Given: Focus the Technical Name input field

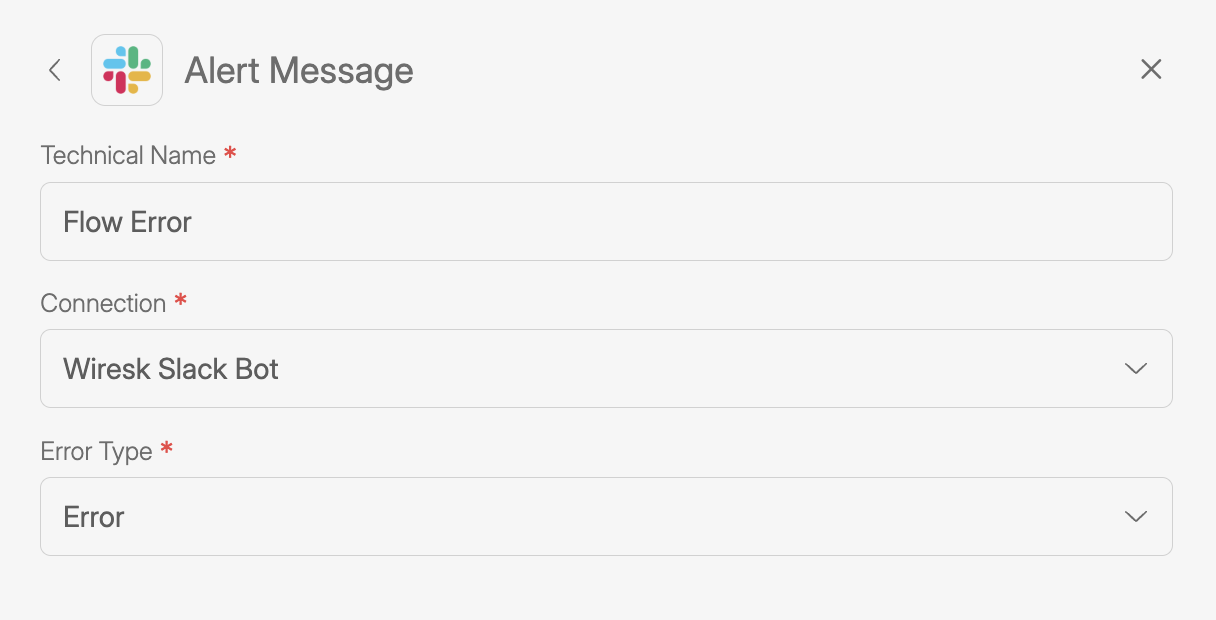Looking at the screenshot, I should coord(606,222).
